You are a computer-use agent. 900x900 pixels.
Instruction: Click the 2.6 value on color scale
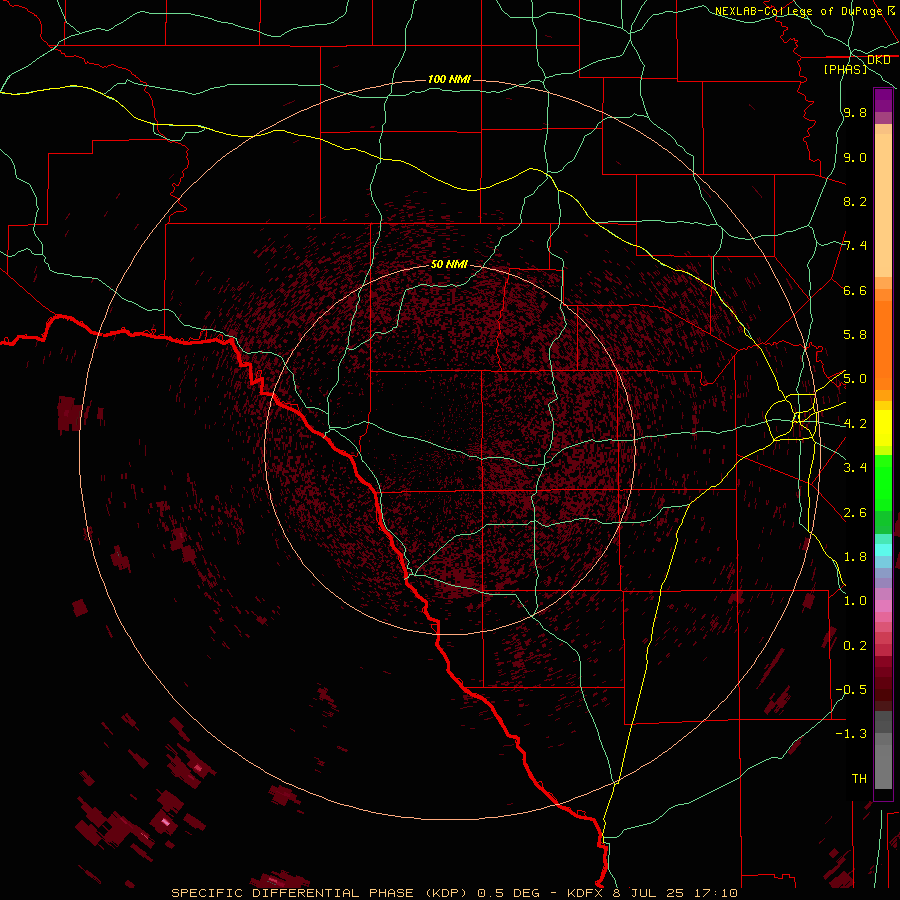click(855, 513)
